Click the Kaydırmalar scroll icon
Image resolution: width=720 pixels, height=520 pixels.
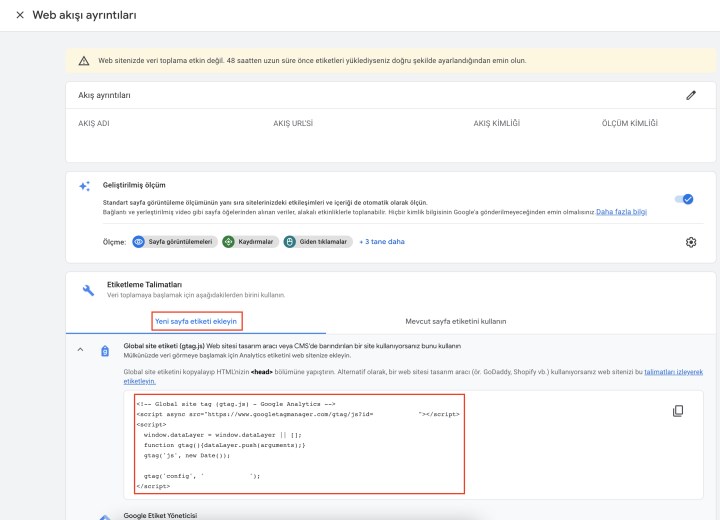(228, 242)
